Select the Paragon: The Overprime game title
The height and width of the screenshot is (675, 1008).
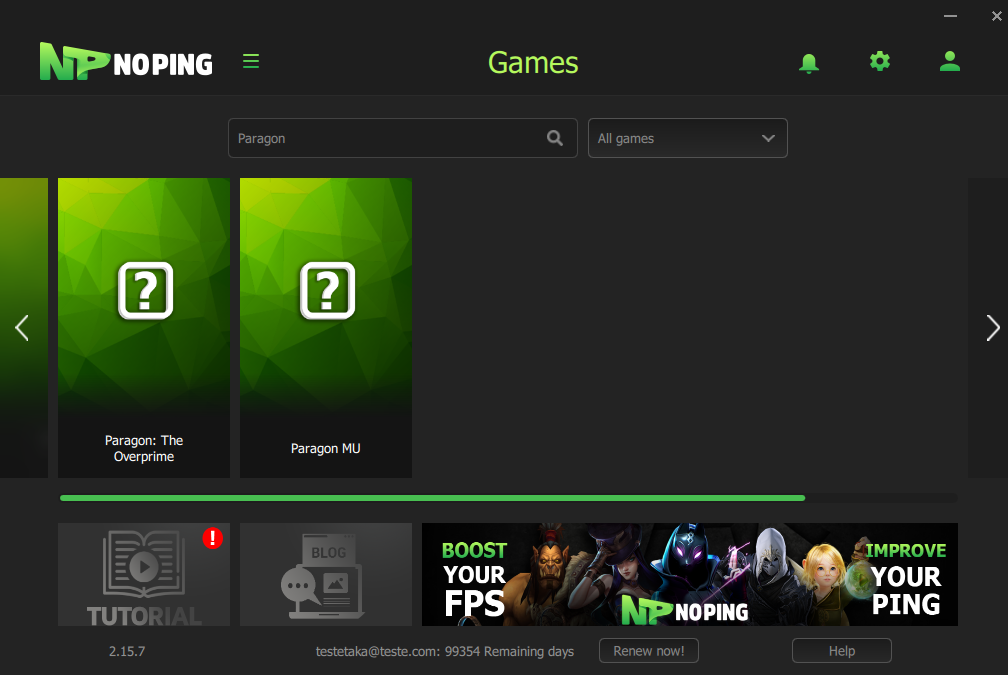pyautogui.click(x=144, y=449)
